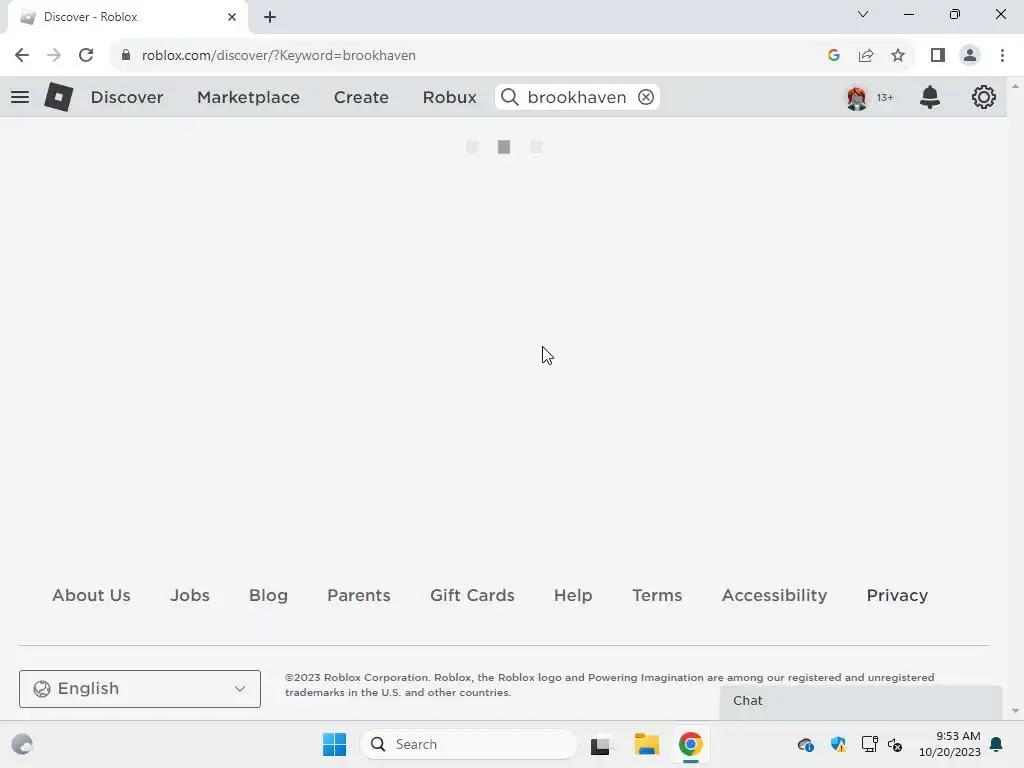
Task: Open the Jobs footer link
Action: coord(190,595)
